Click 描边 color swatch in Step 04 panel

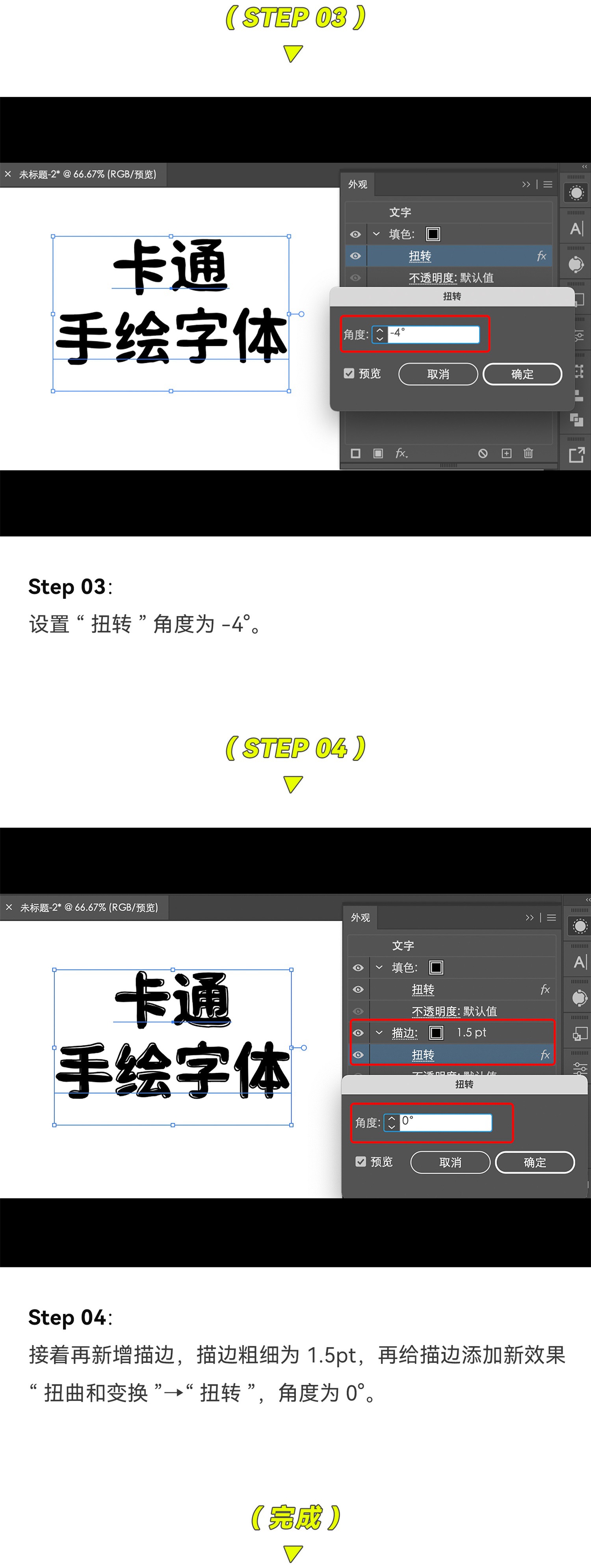point(437,1033)
